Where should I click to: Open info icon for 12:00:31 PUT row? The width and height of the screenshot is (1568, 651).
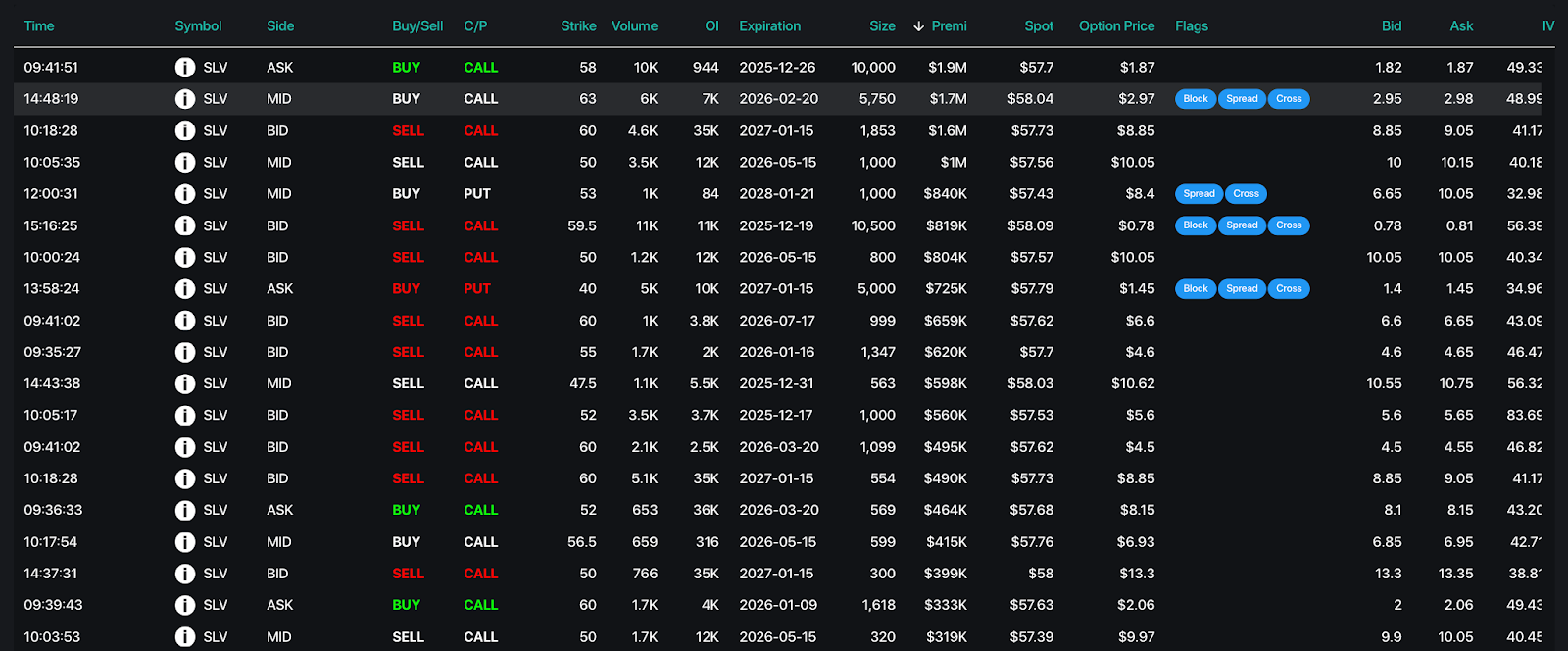coord(184,194)
